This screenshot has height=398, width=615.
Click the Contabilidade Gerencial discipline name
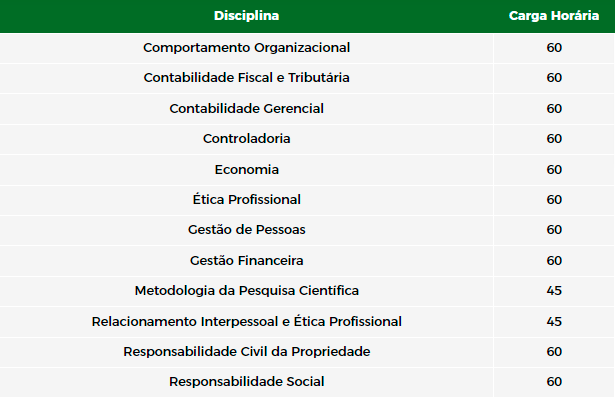(x=246, y=109)
